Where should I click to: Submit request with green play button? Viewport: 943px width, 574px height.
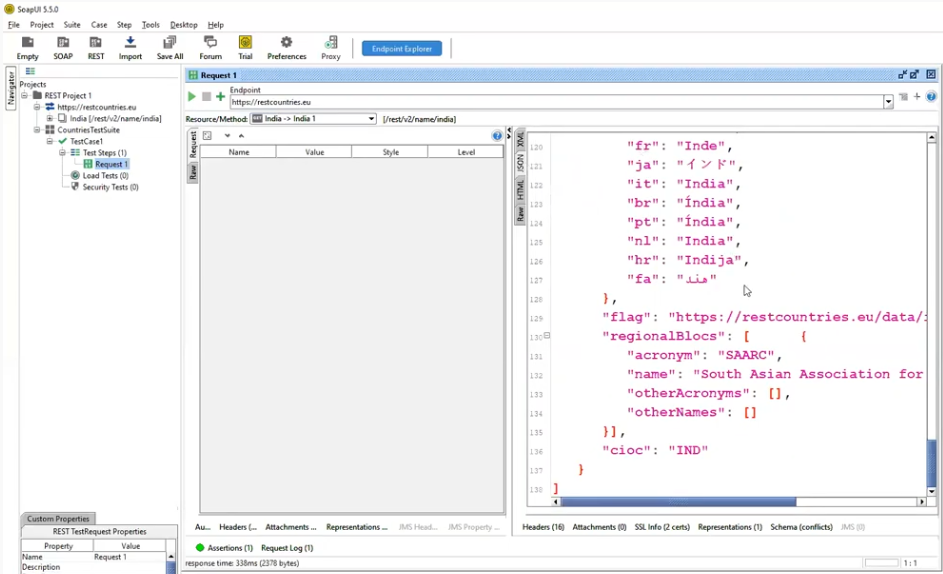tap(192, 96)
